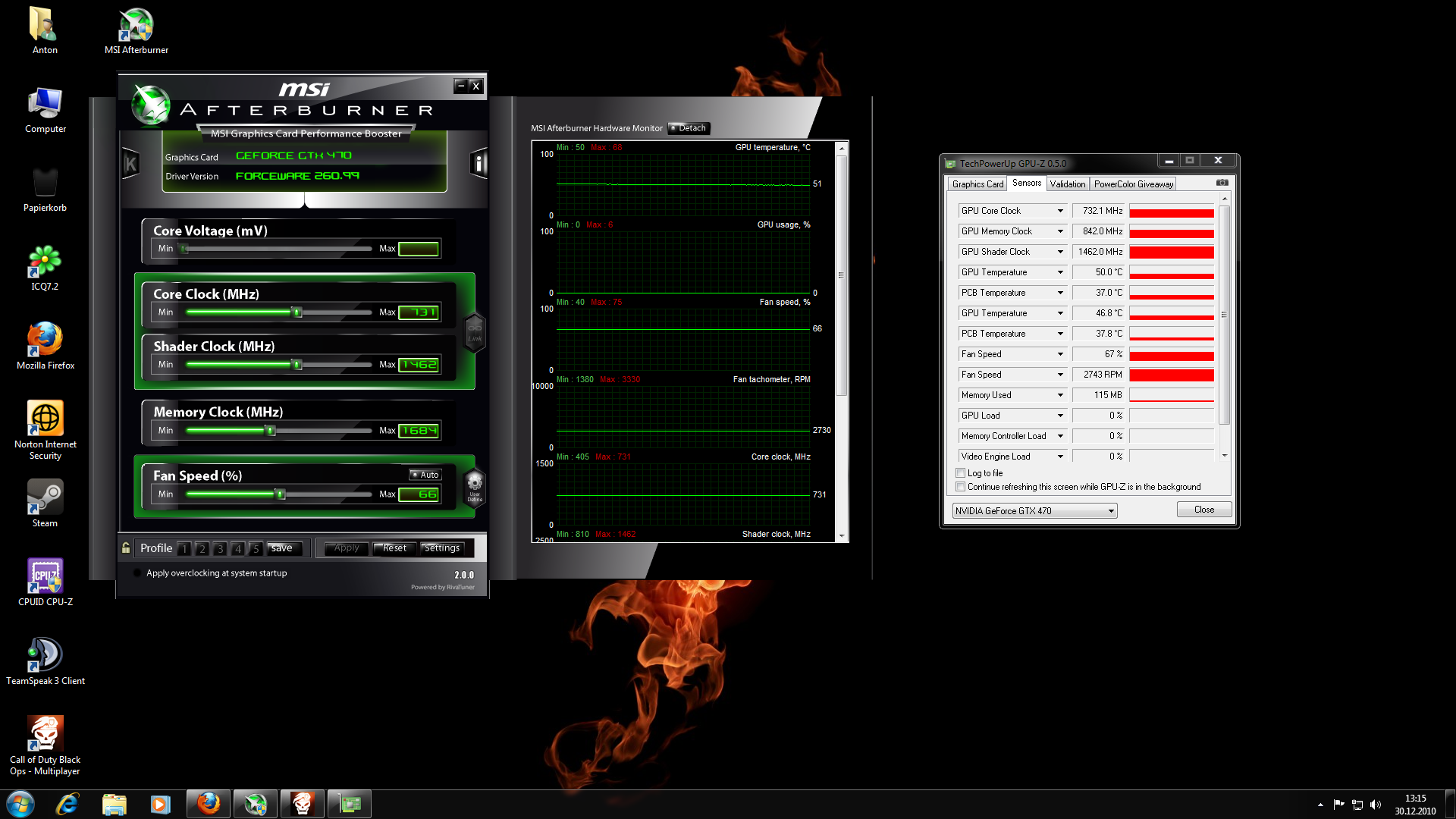Click the GPU-Z screenshot camera icon
This screenshot has width=1456, height=819.
pos(1222,183)
